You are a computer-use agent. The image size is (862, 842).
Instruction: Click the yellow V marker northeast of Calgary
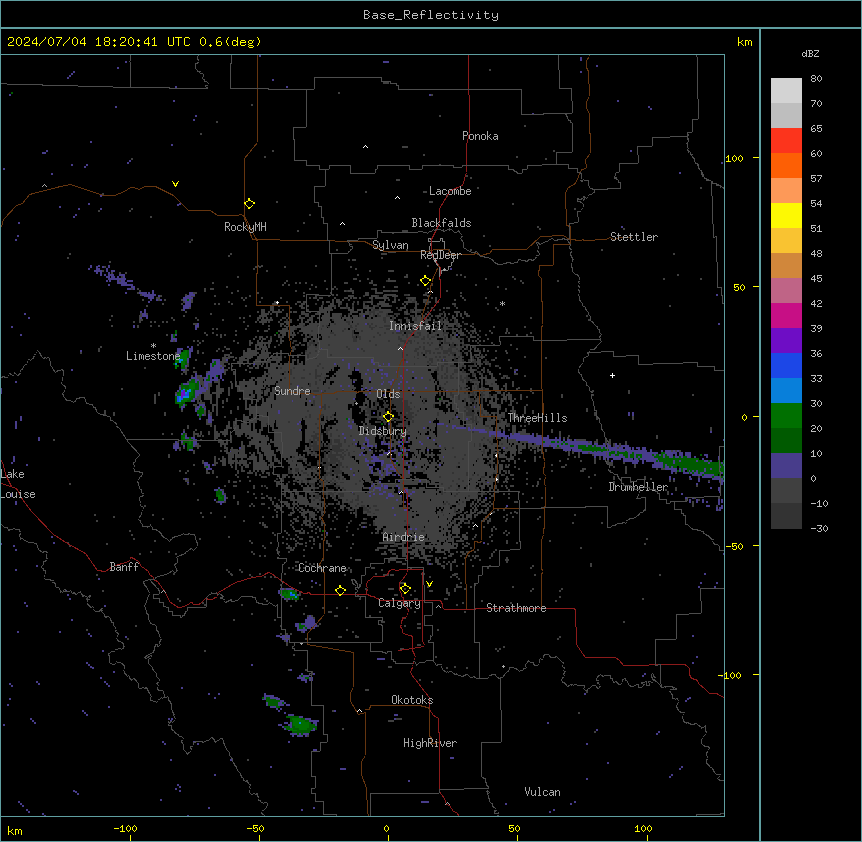[429, 584]
